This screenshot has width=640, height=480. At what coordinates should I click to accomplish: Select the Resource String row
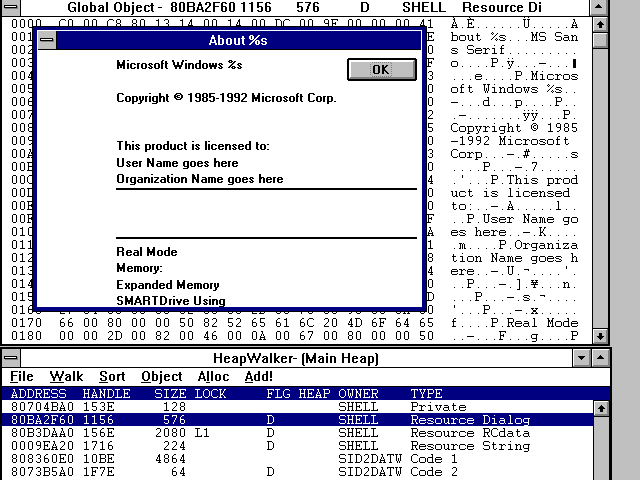click(x=300, y=446)
